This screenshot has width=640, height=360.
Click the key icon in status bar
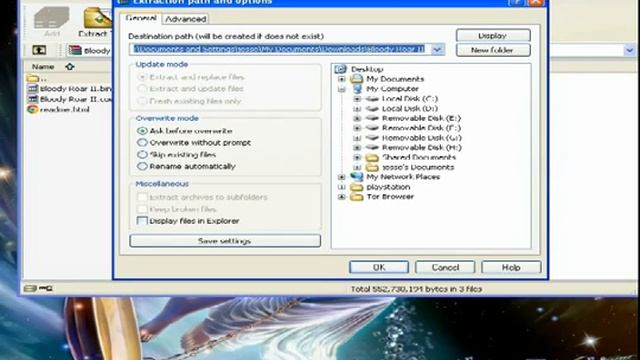(46, 288)
